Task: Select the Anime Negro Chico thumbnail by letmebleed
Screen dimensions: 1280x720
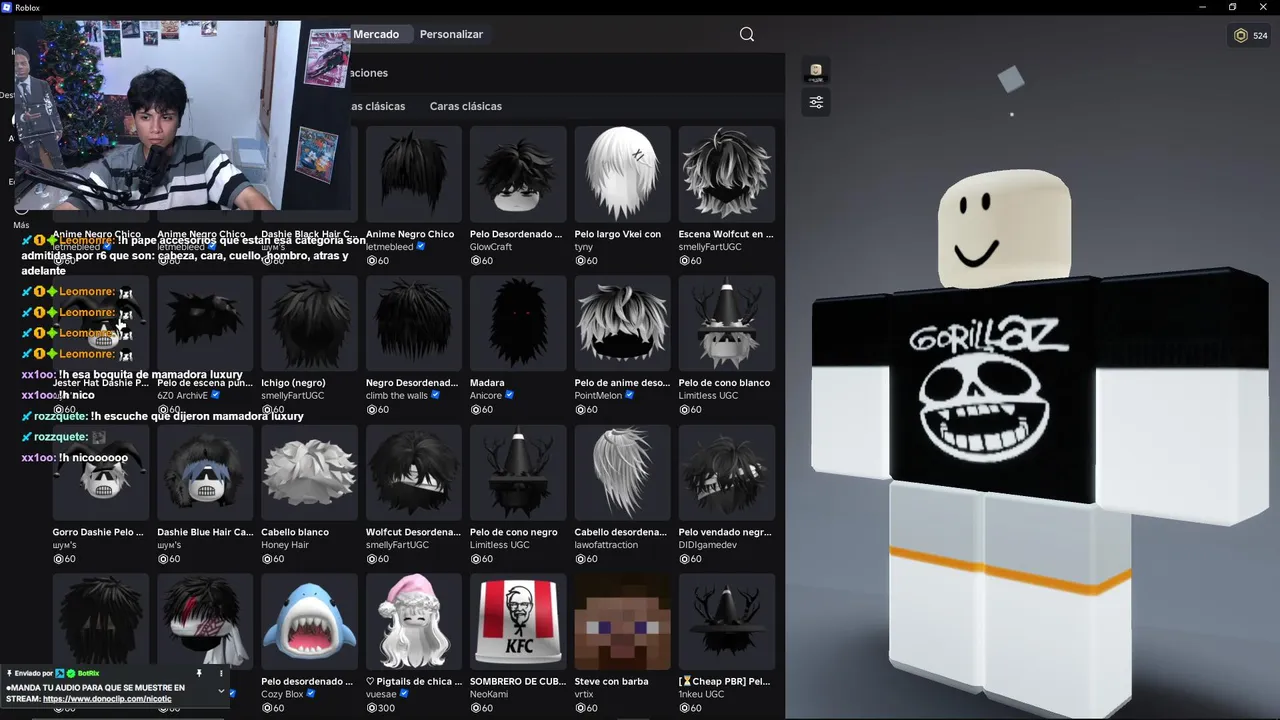Action: point(413,173)
